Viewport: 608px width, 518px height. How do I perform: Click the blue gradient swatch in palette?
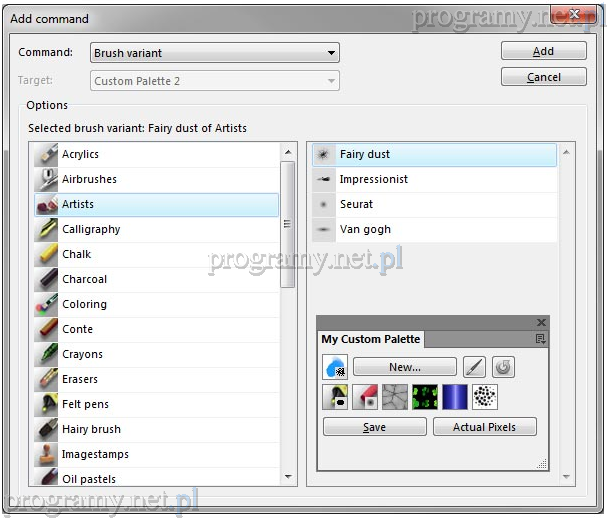point(455,397)
